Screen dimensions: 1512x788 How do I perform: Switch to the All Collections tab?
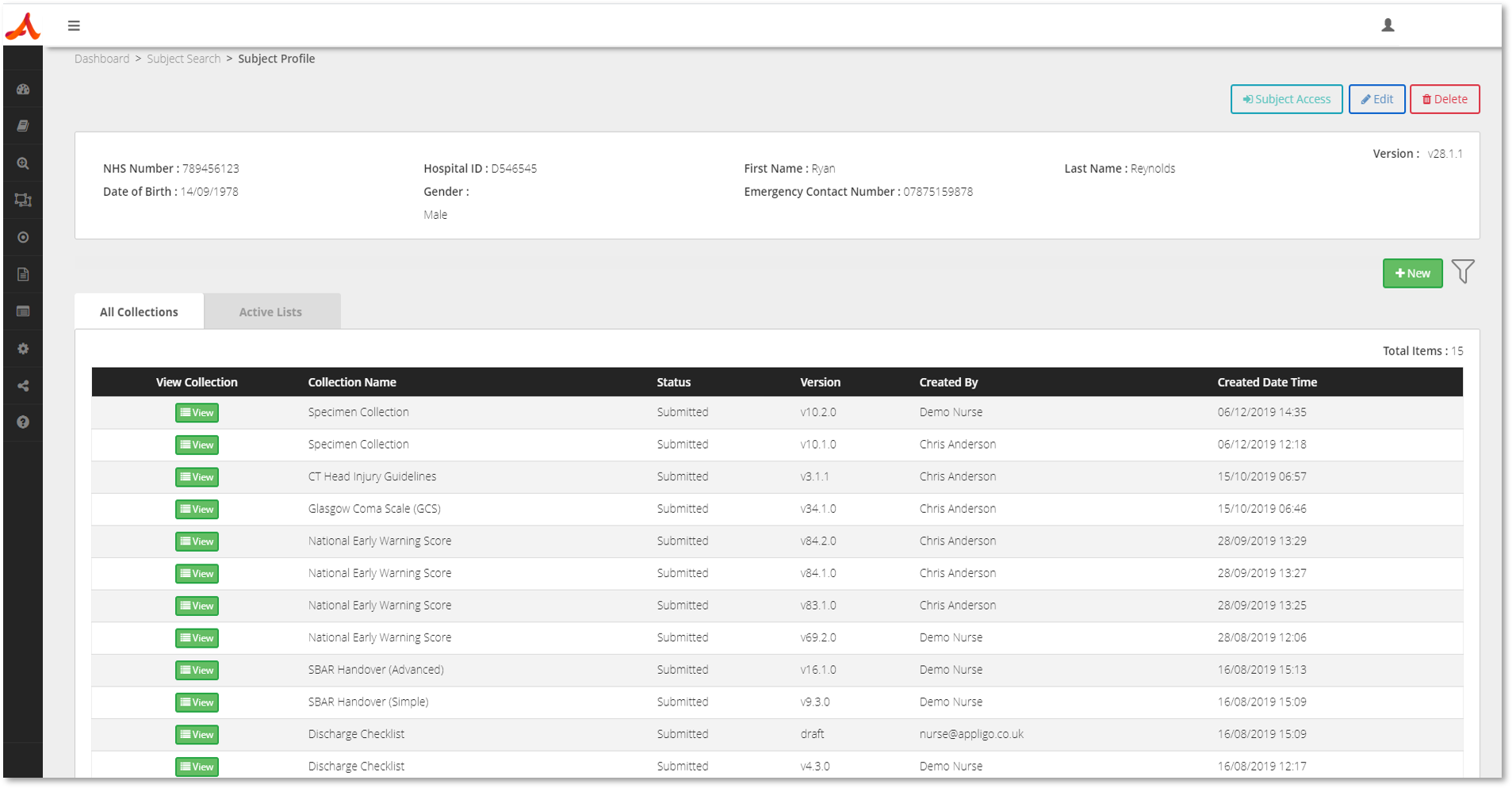pos(139,312)
